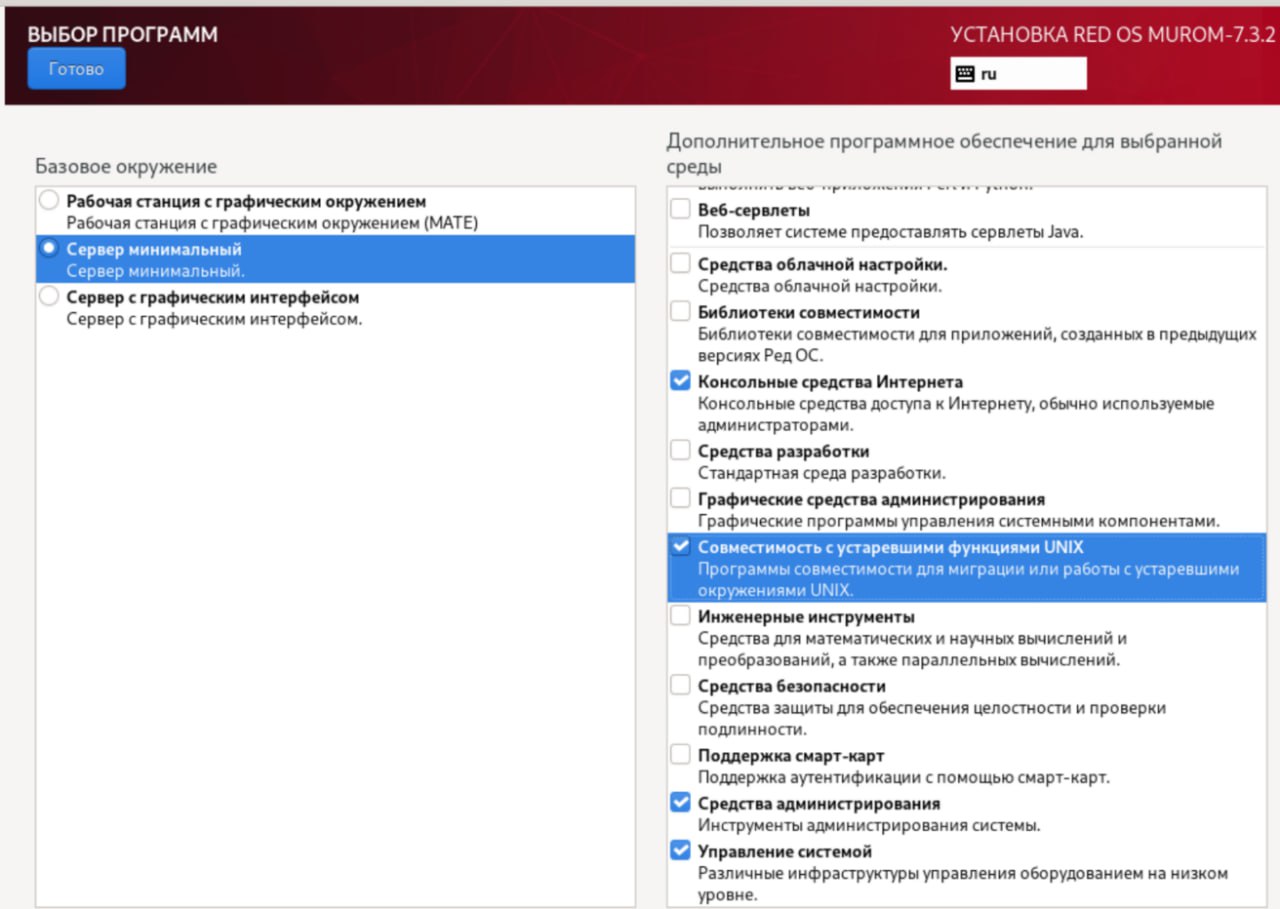Uncheck the Средства администрирования checkbox
The width and height of the screenshot is (1280, 909).
[x=680, y=803]
